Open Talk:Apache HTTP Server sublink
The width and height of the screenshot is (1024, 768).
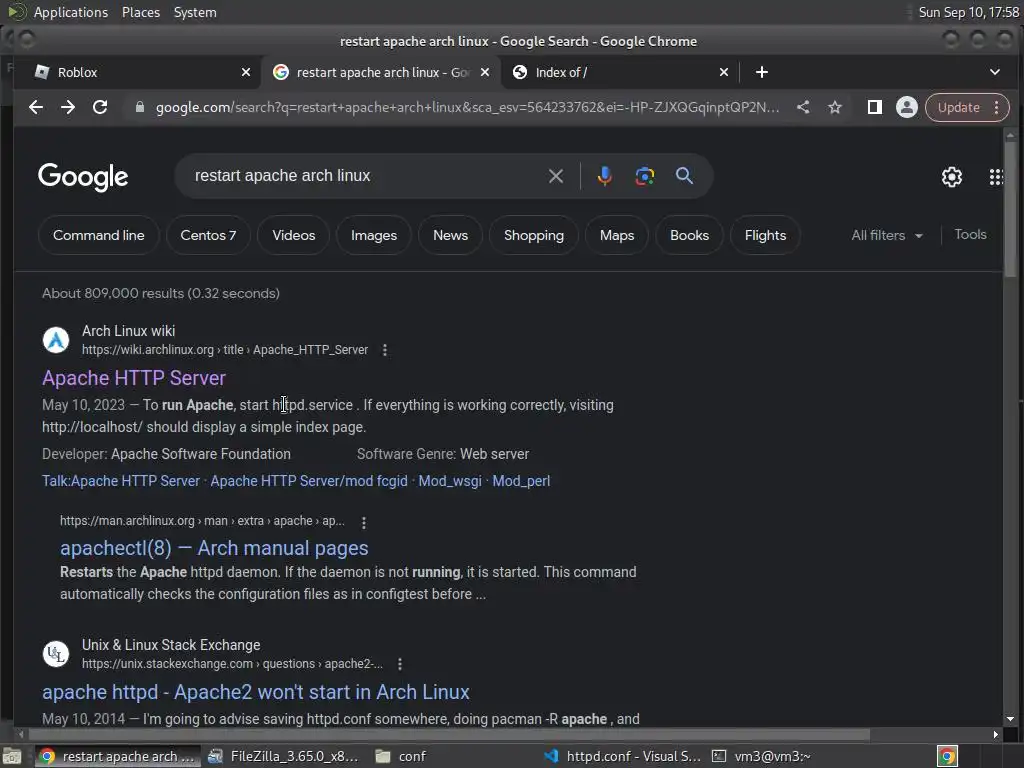click(121, 481)
